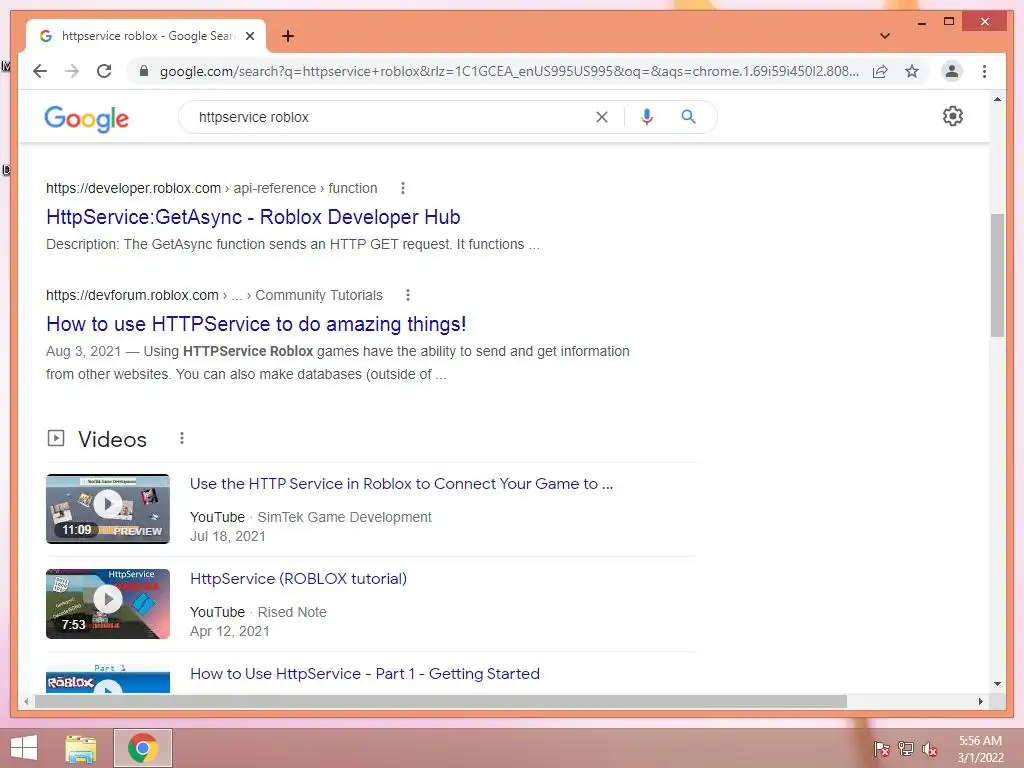Click the Google logo
This screenshot has width=1024, height=768.
(x=86, y=119)
